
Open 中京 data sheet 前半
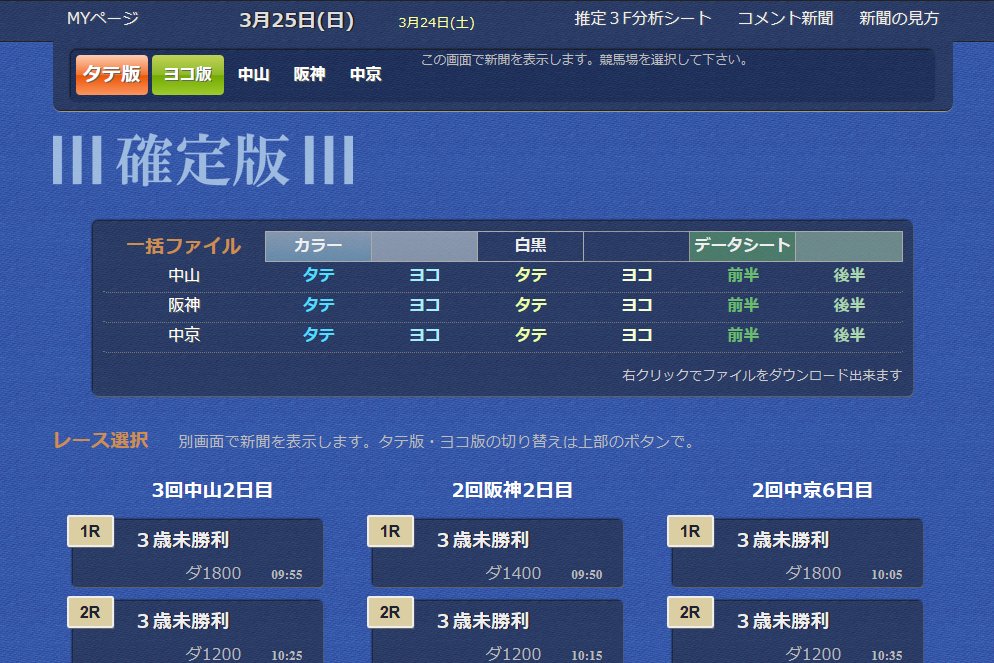click(x=743, y=335)
